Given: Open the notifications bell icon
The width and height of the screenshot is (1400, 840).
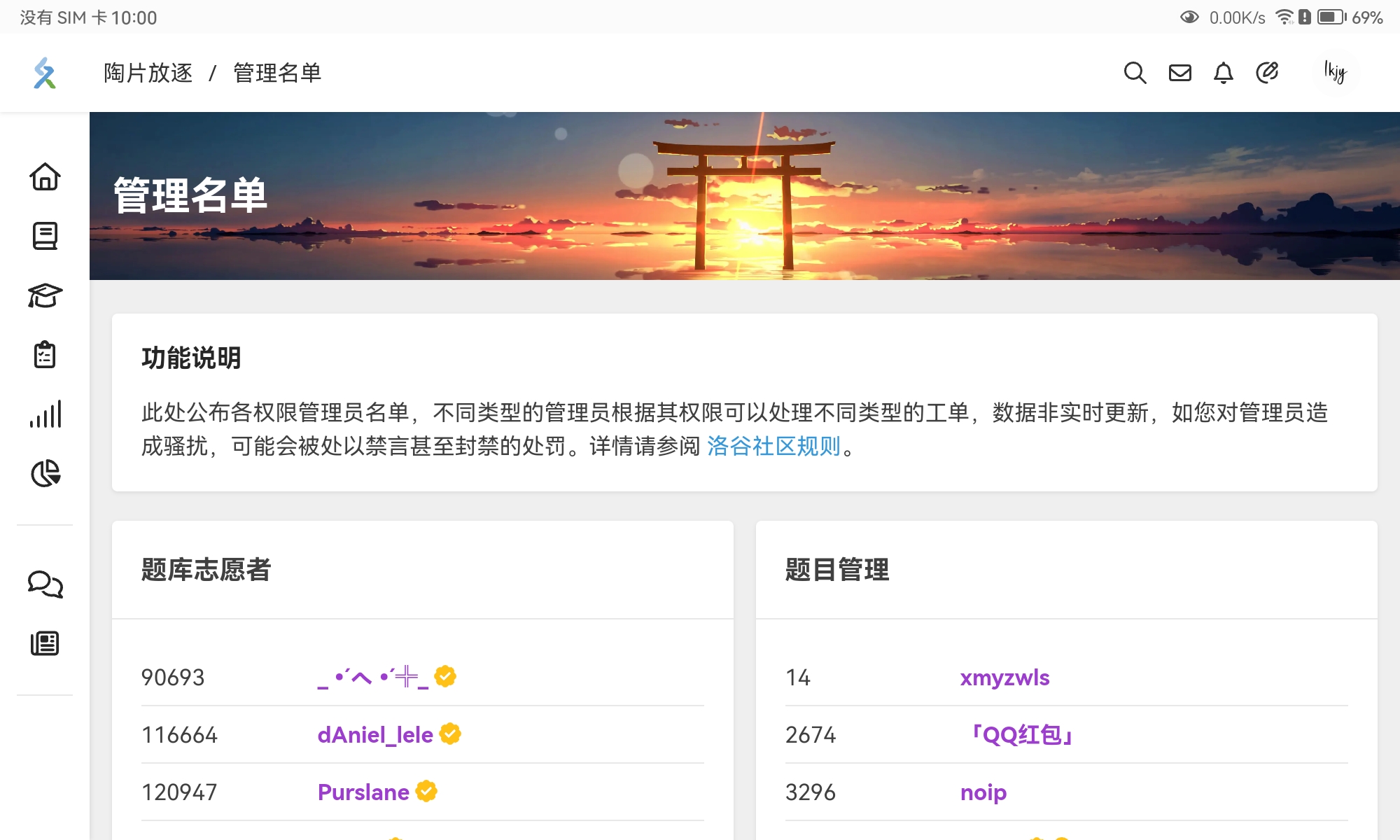Looking at the screenshot, I should click(1223, 73).
